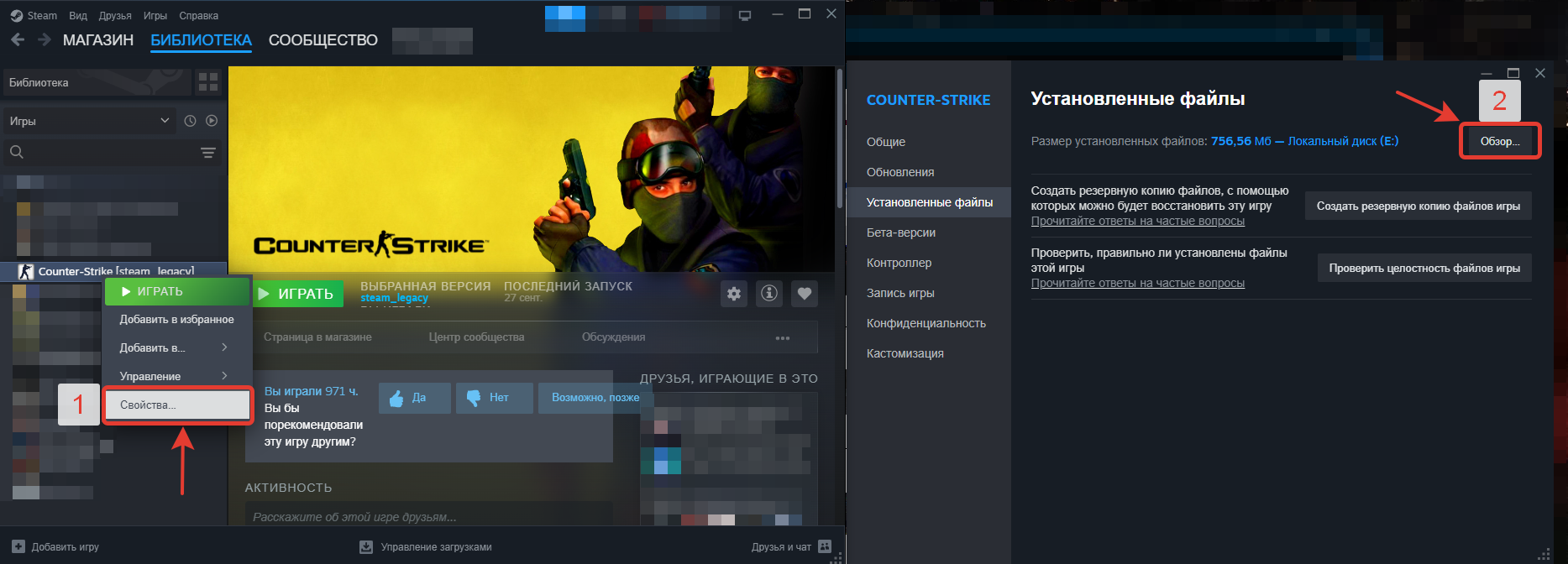Click the game info icon

click(x=768, y=294)
